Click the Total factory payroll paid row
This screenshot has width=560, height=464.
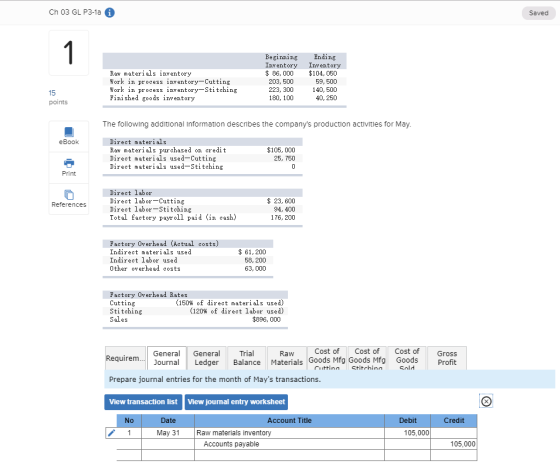[x=202, y=218]
